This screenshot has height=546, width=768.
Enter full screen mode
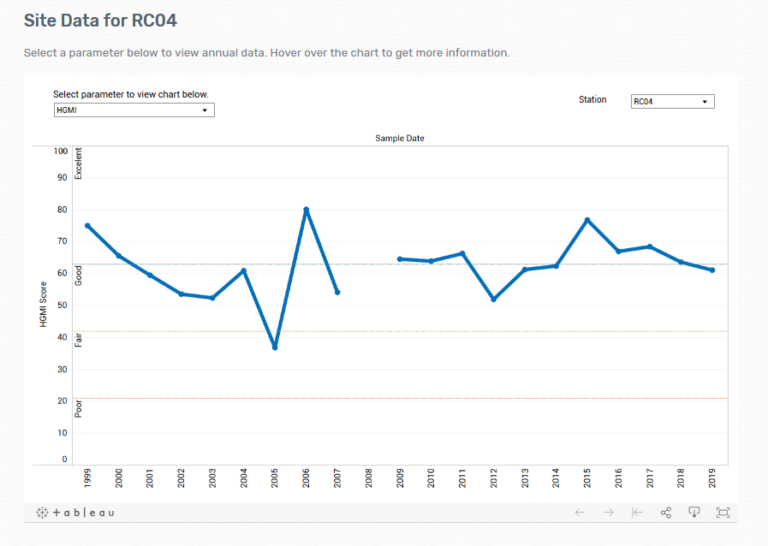(x=722, y=513)
